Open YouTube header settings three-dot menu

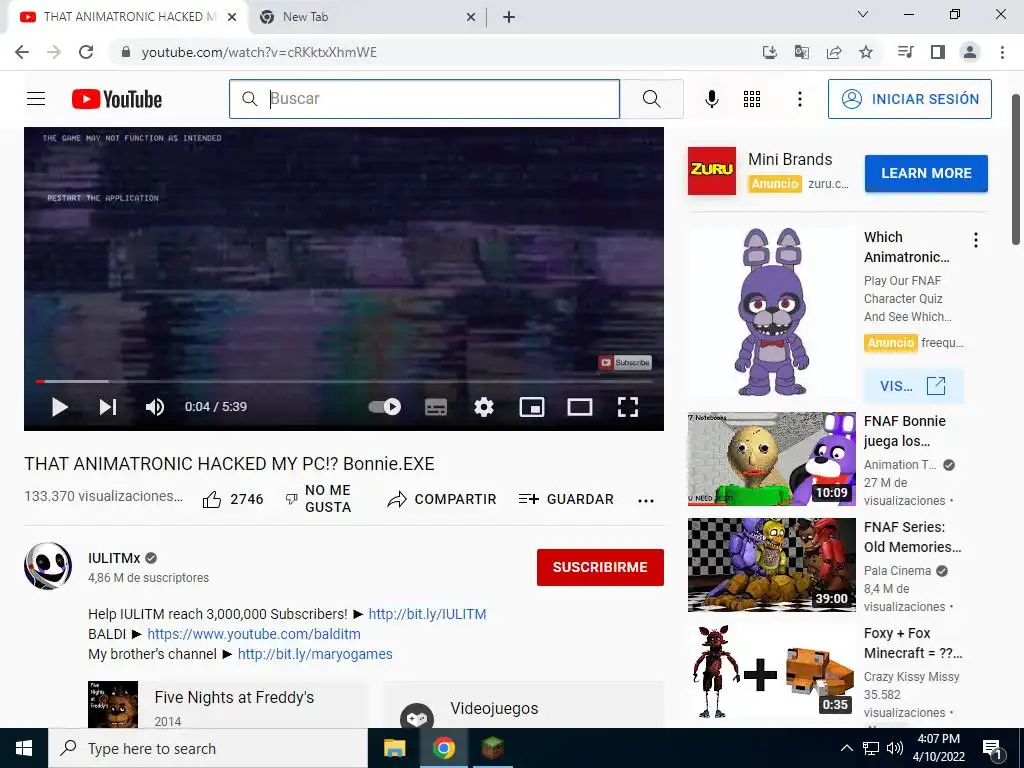tap(799, 99)
